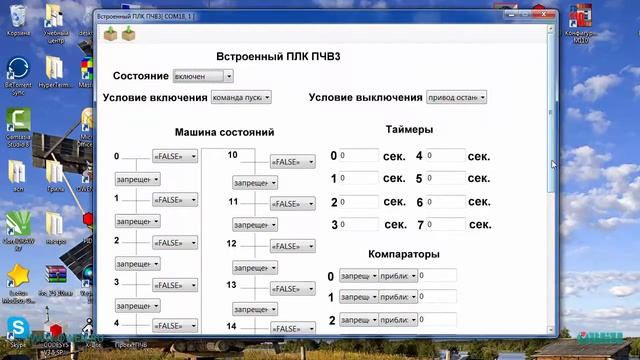Open the «FALSE» dropdown for state 13
The width and height of the screenshot is (640, 360).
point(292,289)
